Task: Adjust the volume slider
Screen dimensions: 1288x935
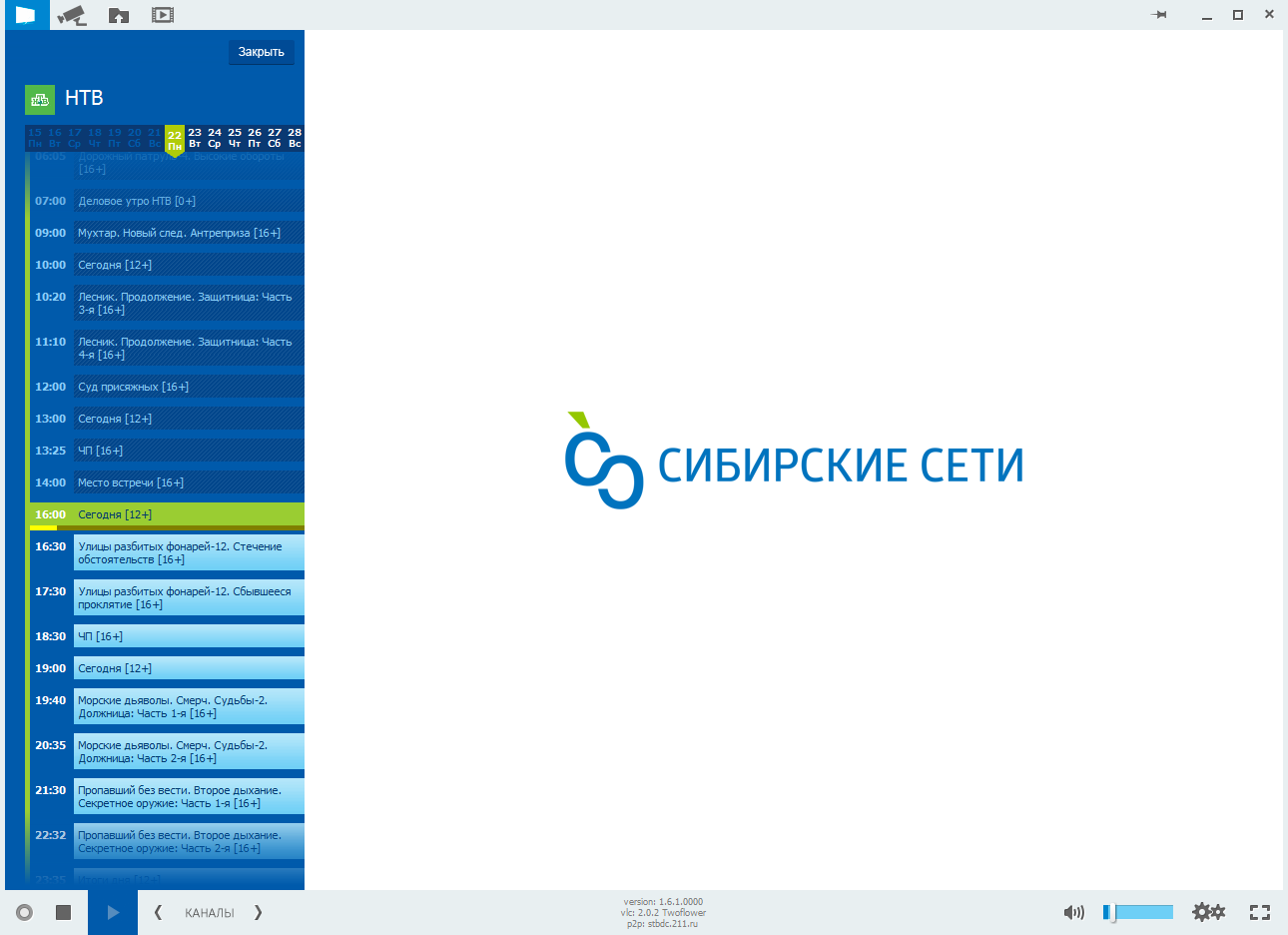Action: tap(1138, 912)
